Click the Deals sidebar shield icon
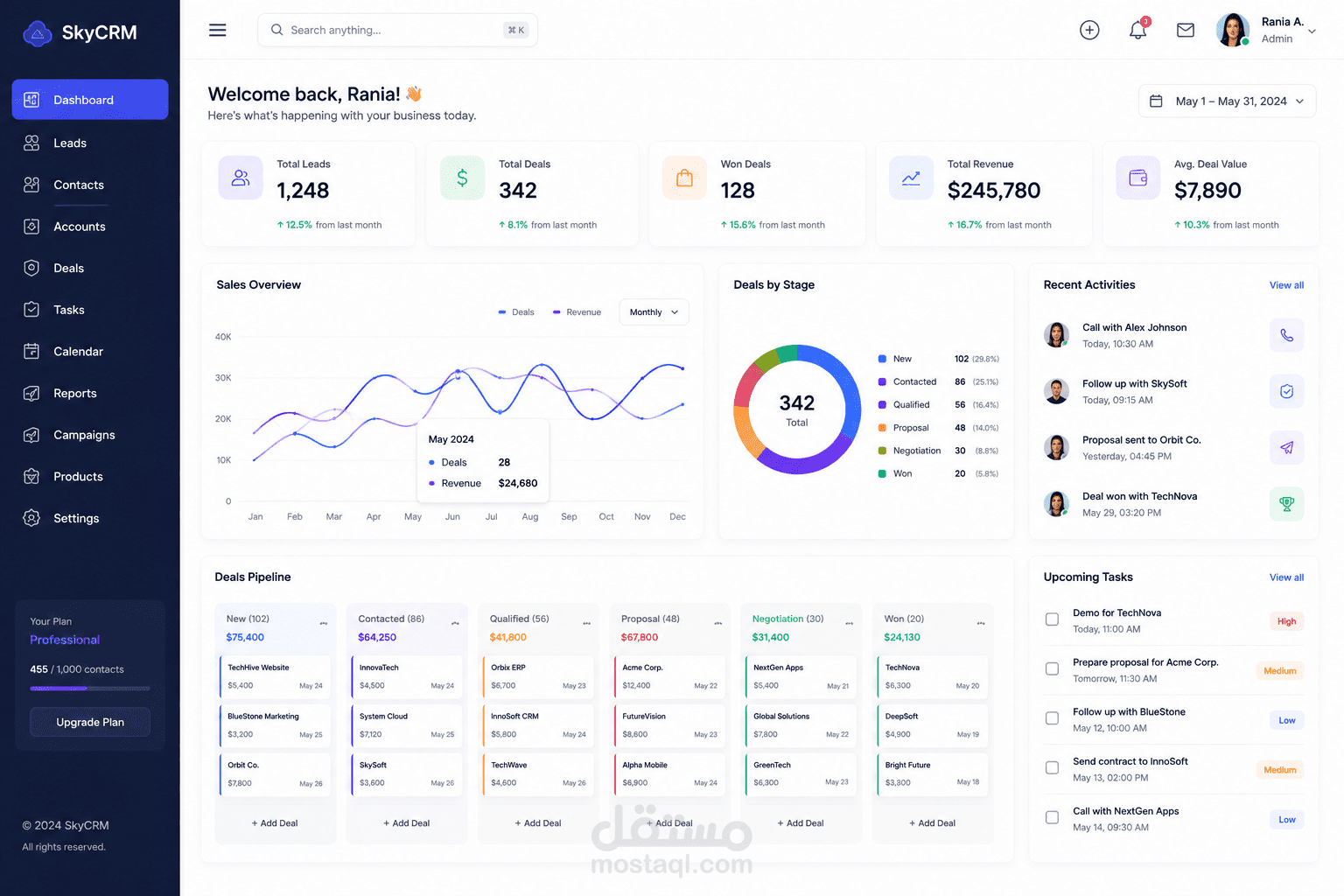 (x=31, y=268)
